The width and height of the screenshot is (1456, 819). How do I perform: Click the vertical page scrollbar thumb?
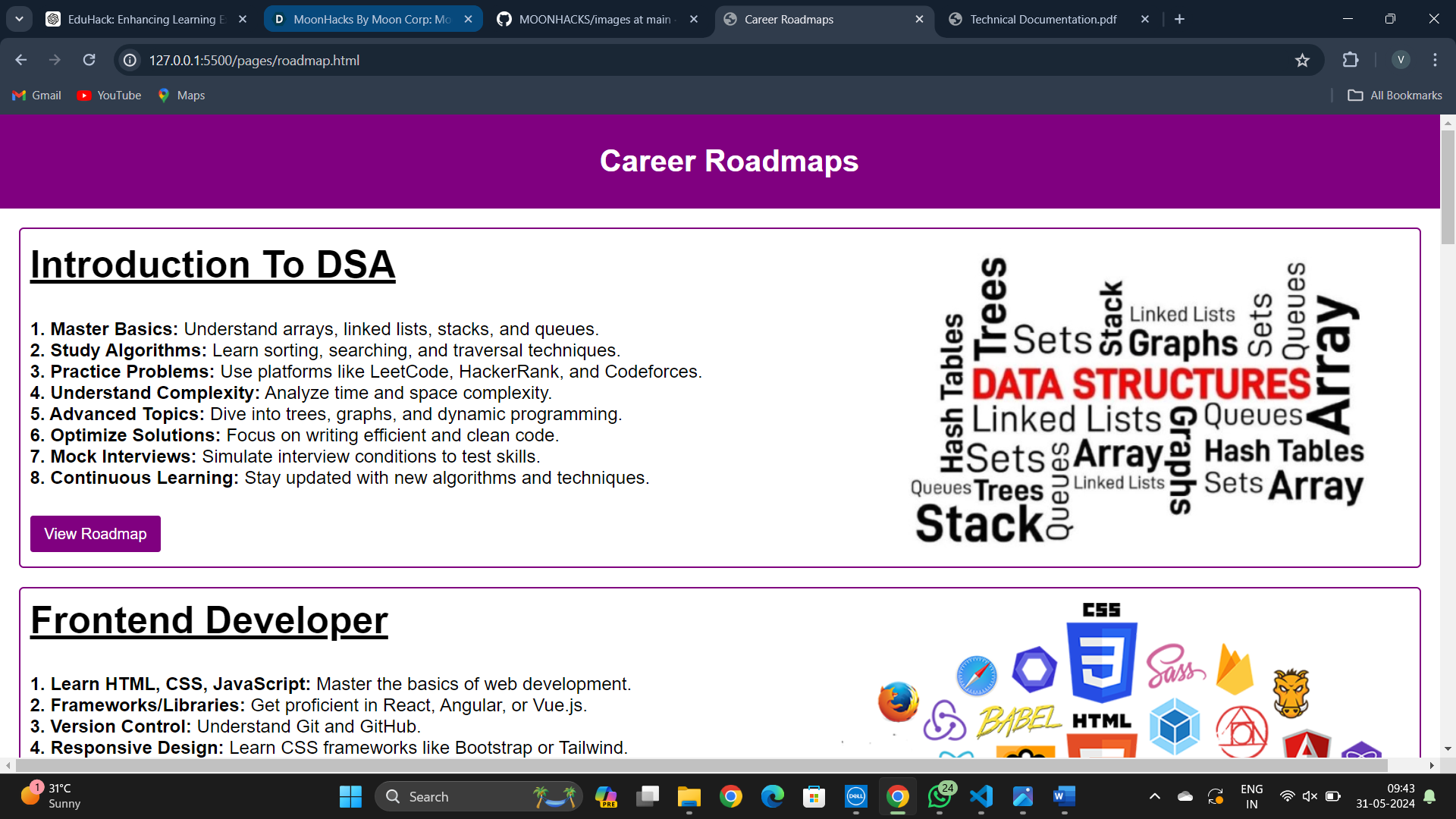click(x=1448, y=186)
